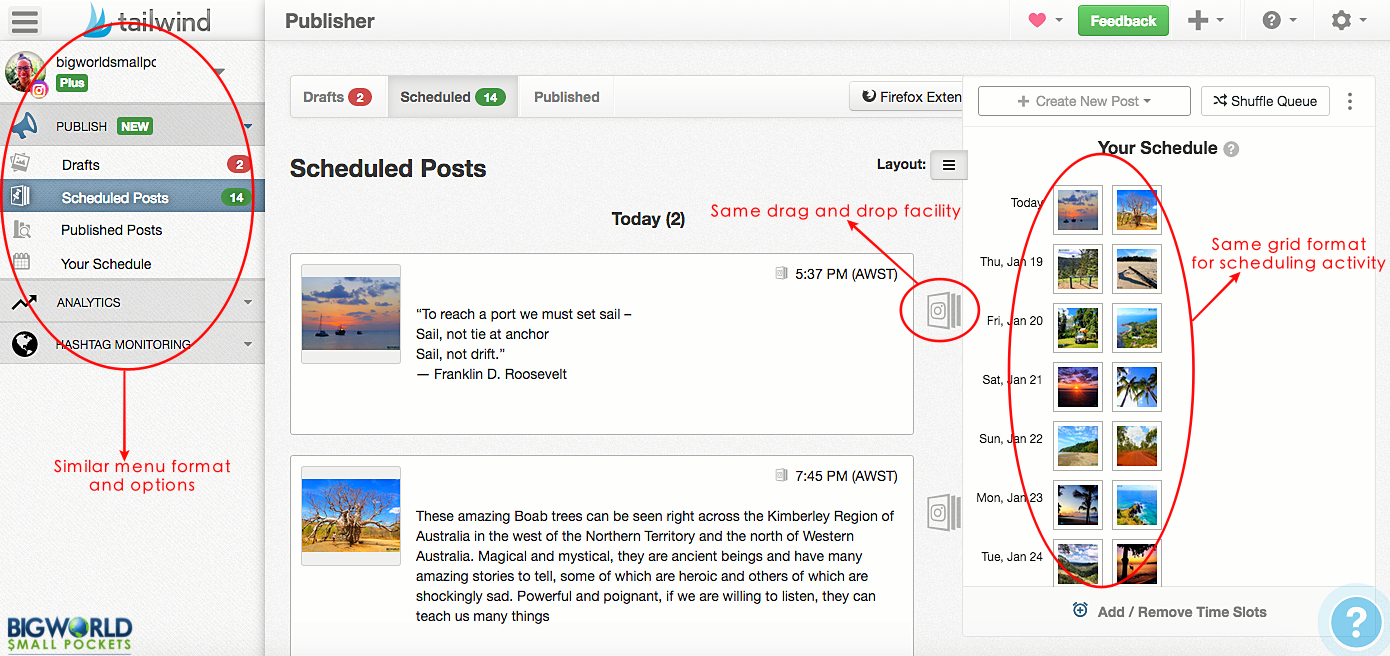This screenshot has height=656, width=1390.
Task: Click the help icon beside Your Schedule
Action: [x=1231, y=149]
